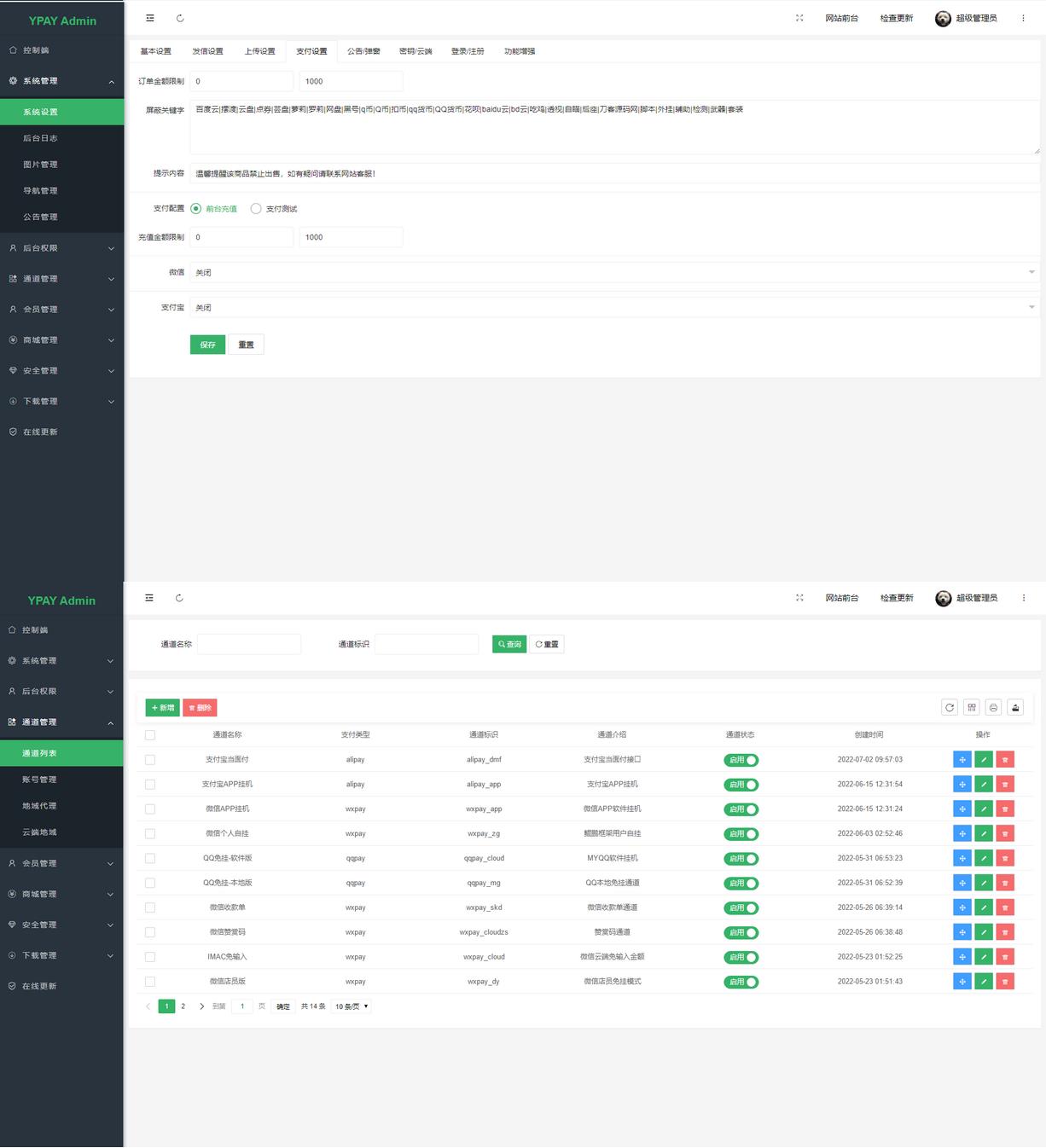The image size is (1046, 1148).
Task: Switch to the 公告/弹窗 tab
Action: coord(363,51)
